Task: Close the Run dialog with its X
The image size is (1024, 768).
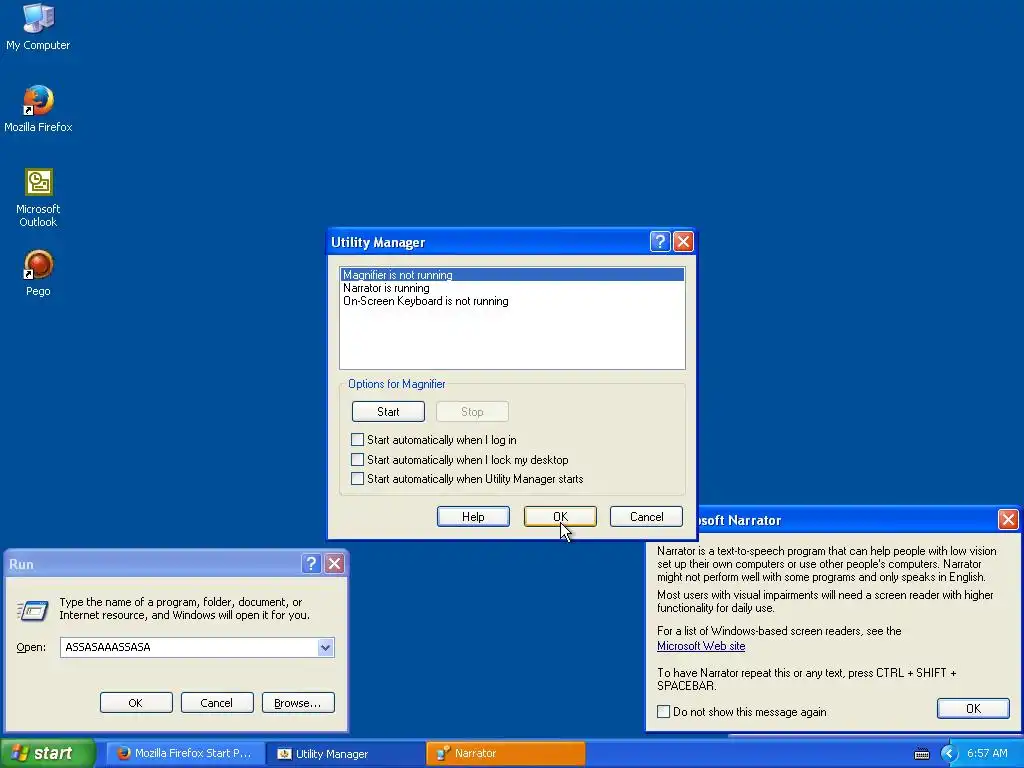Action: tap(334, 564)
